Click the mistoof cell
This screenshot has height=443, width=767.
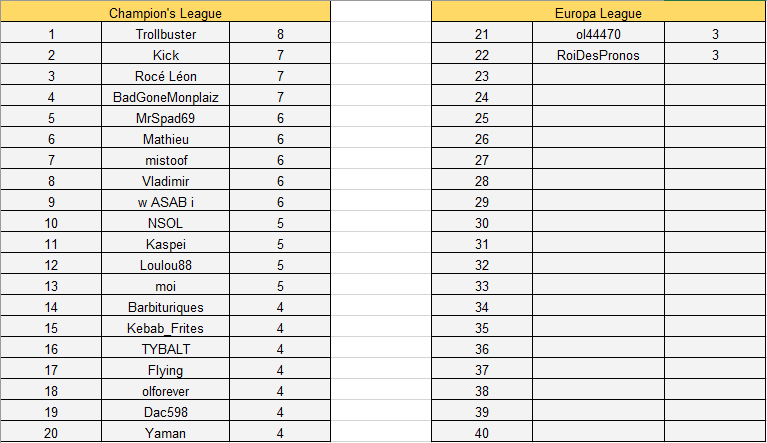click(166, 160)
